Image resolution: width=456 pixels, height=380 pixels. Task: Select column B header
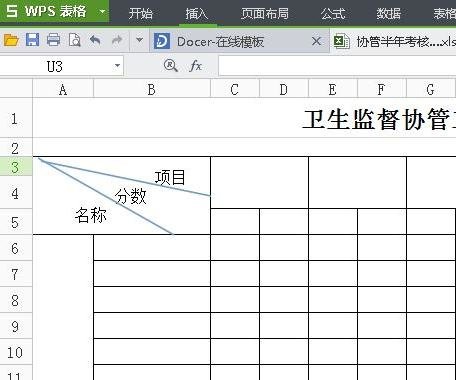pyautogui.click(x=152, y=89)
